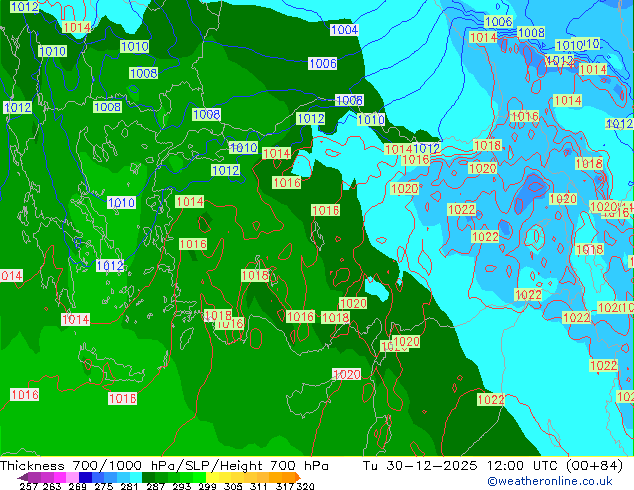Click the purple left arrow of the color scale
The image size is (634, 490).
(23, 477)
